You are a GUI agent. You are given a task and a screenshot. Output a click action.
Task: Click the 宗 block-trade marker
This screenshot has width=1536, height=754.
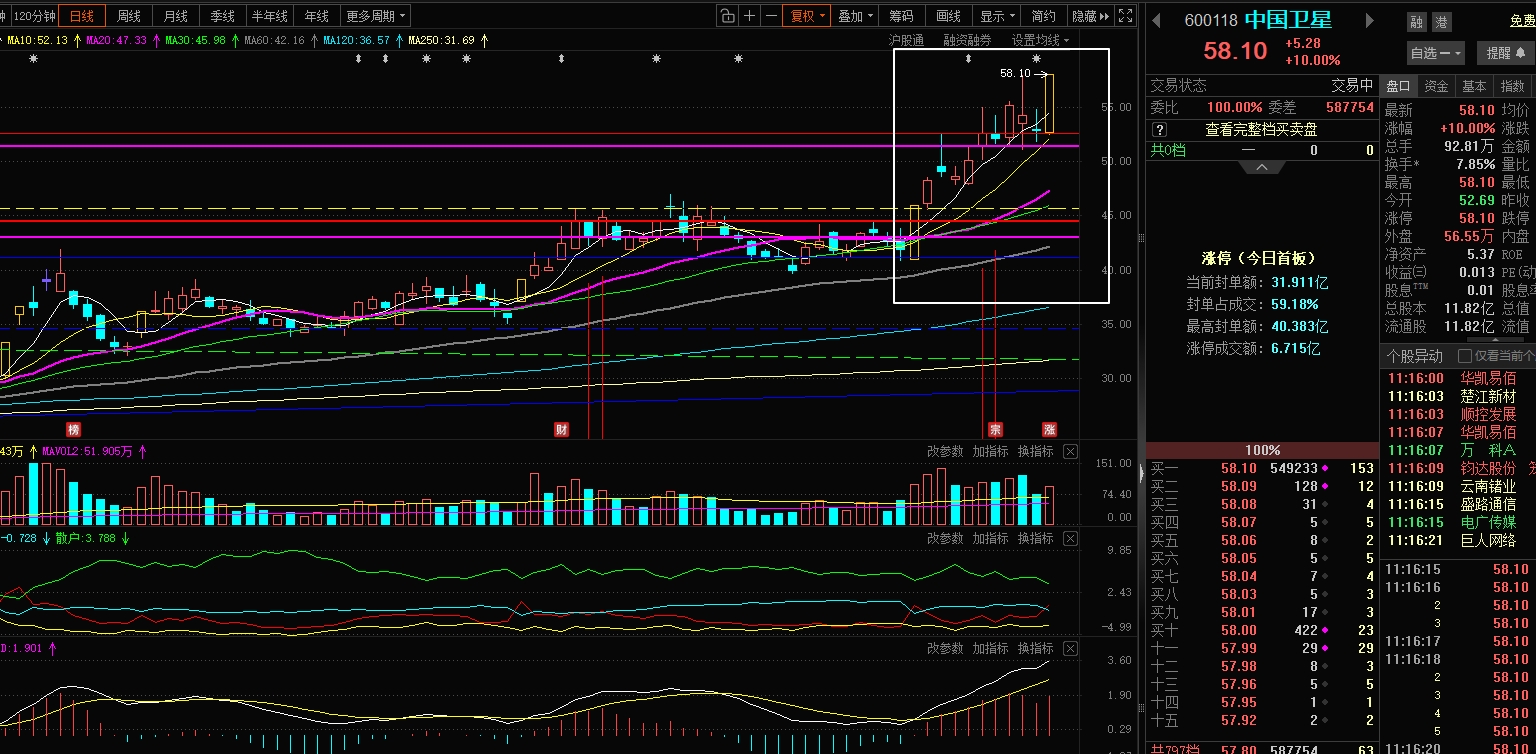tap(995, 430)
